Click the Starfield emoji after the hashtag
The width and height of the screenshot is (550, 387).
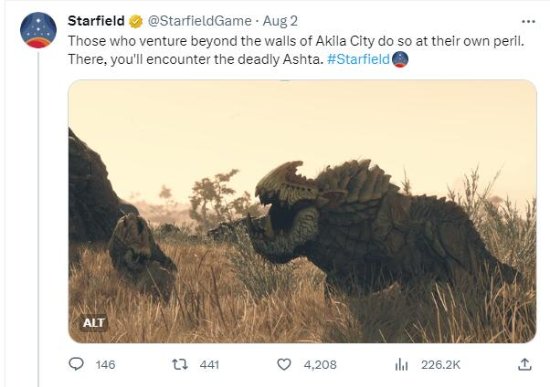[400, 59]
